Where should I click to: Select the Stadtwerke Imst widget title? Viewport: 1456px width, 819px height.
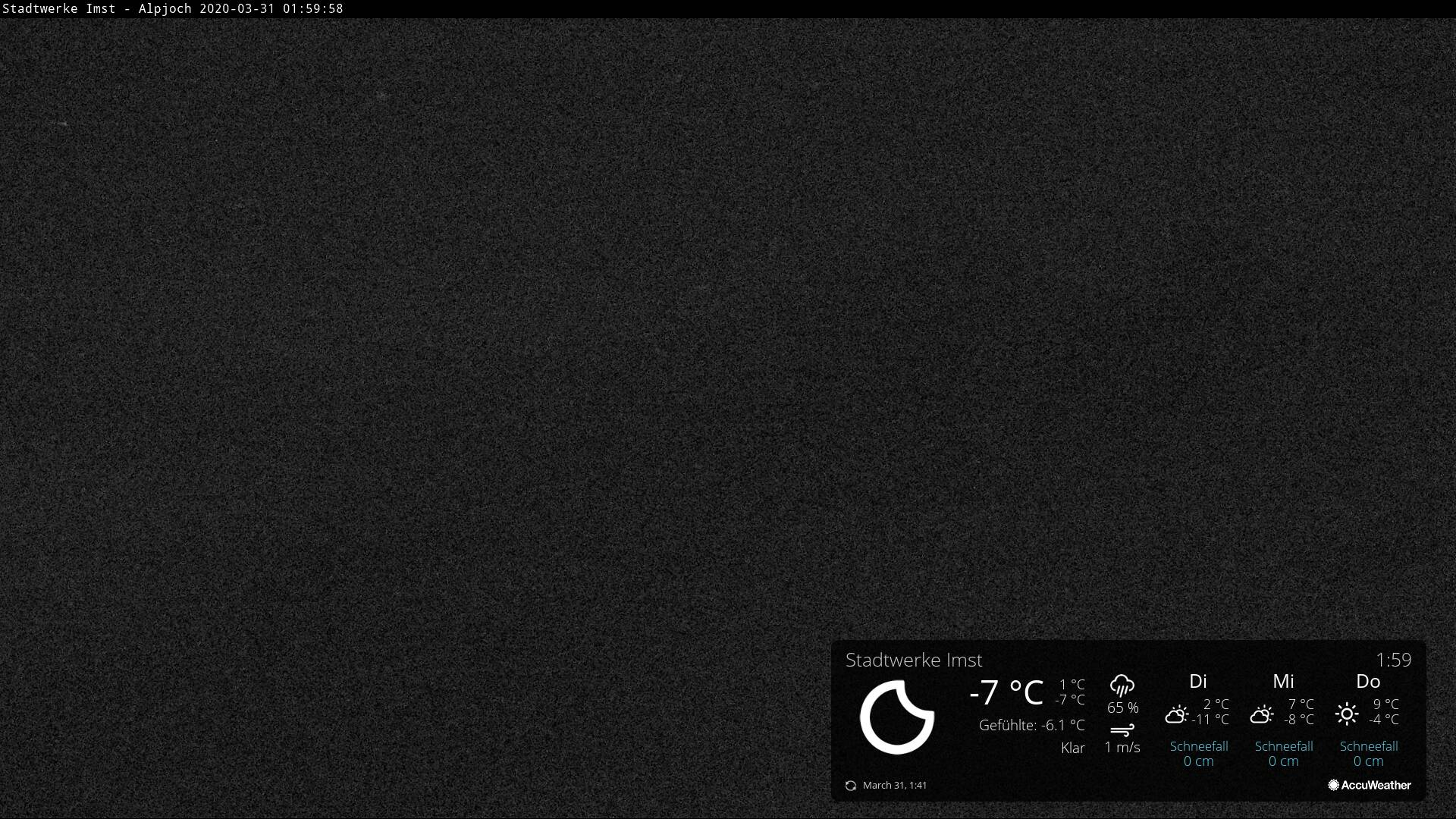coord(914,660)
